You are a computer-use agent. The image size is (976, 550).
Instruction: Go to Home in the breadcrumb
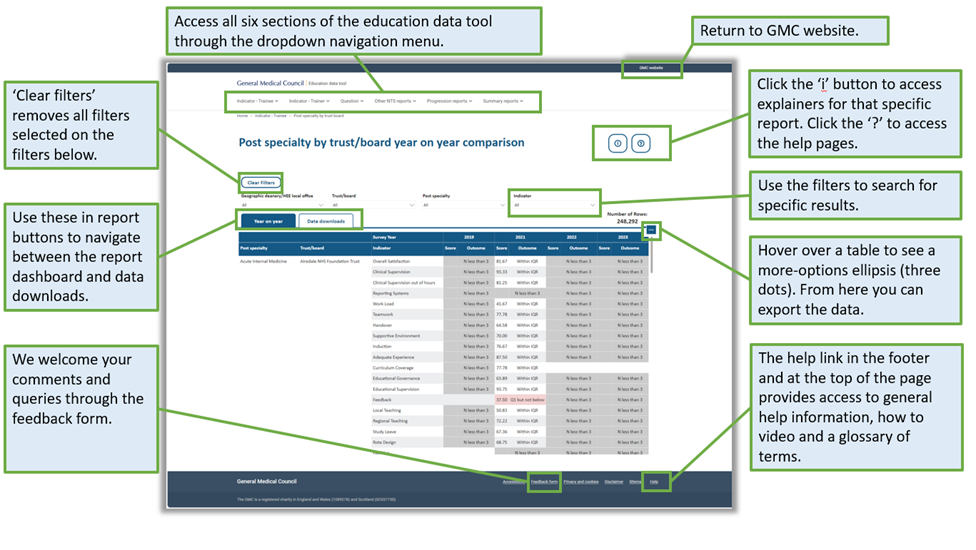pyautogui.click(x=242, y=116)
